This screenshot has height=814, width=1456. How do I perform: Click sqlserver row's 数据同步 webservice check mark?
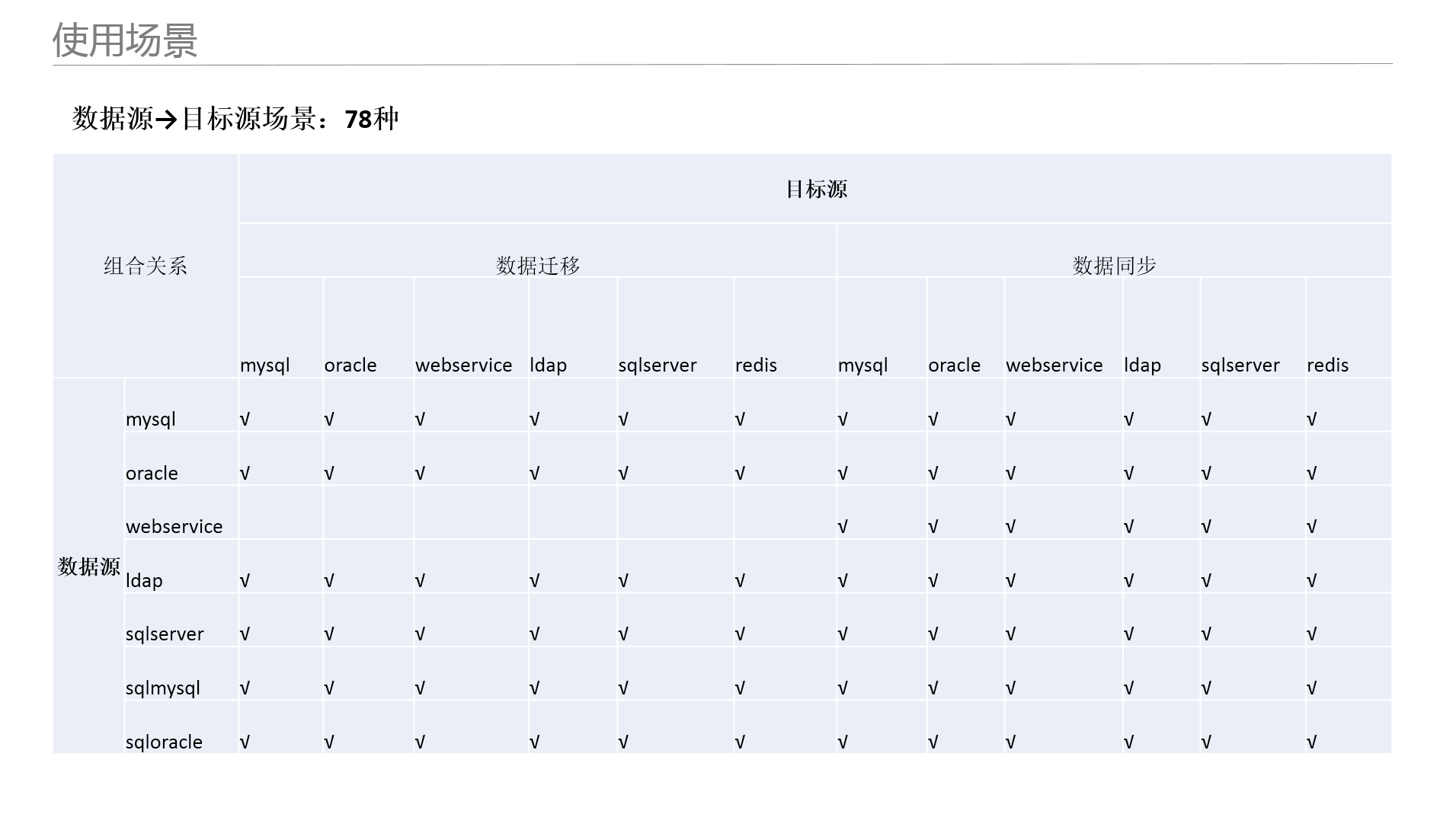[1010, 634]
